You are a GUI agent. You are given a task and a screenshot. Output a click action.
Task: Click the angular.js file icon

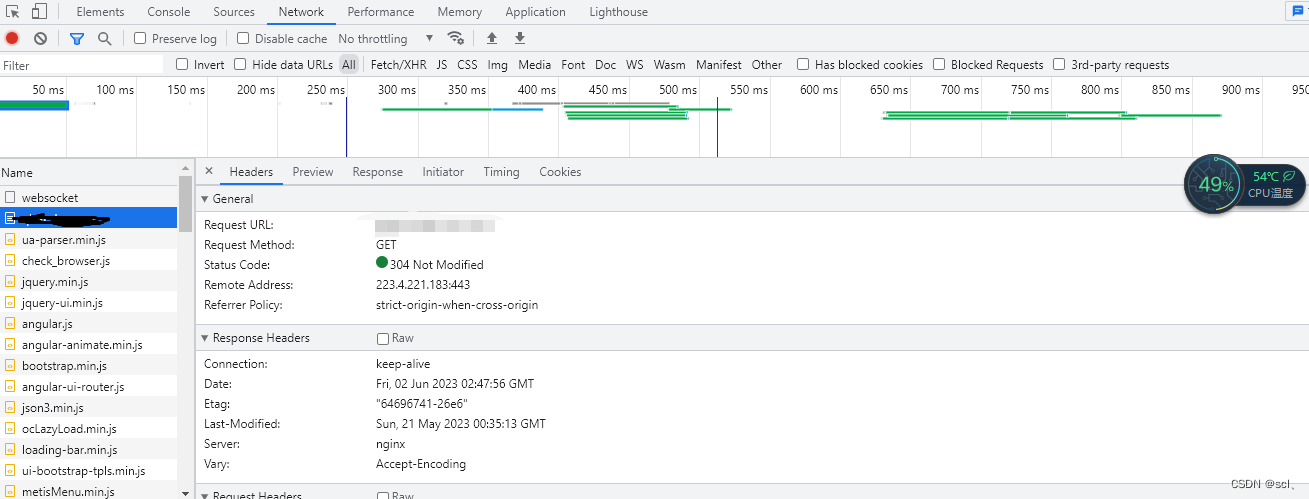10,324
